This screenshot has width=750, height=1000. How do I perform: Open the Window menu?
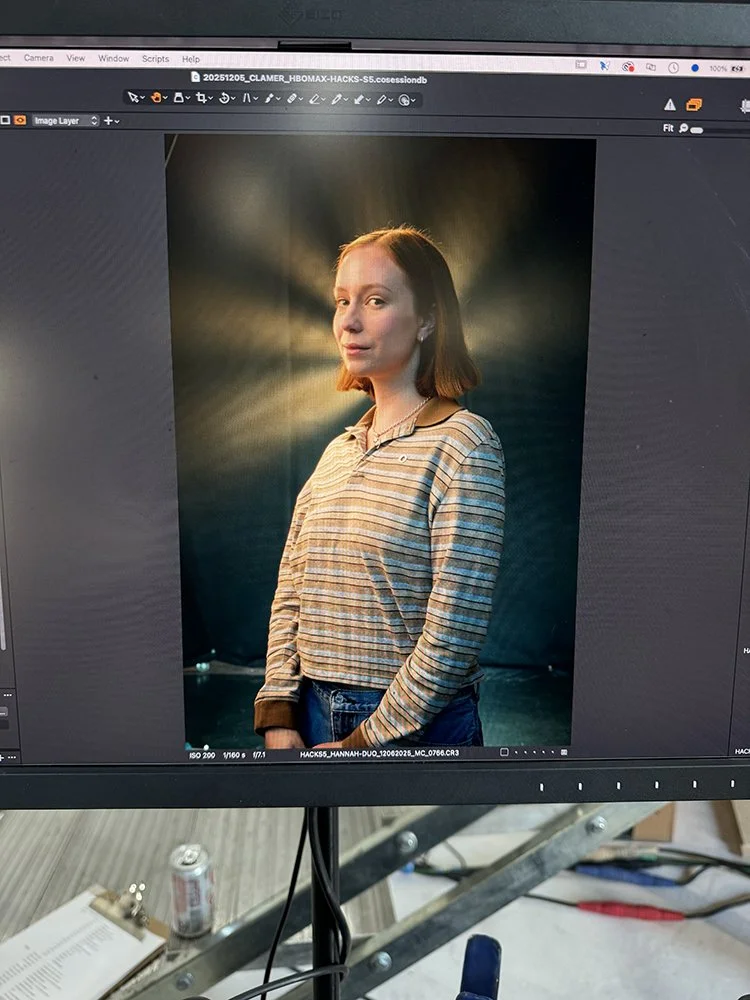coord(114,58)
